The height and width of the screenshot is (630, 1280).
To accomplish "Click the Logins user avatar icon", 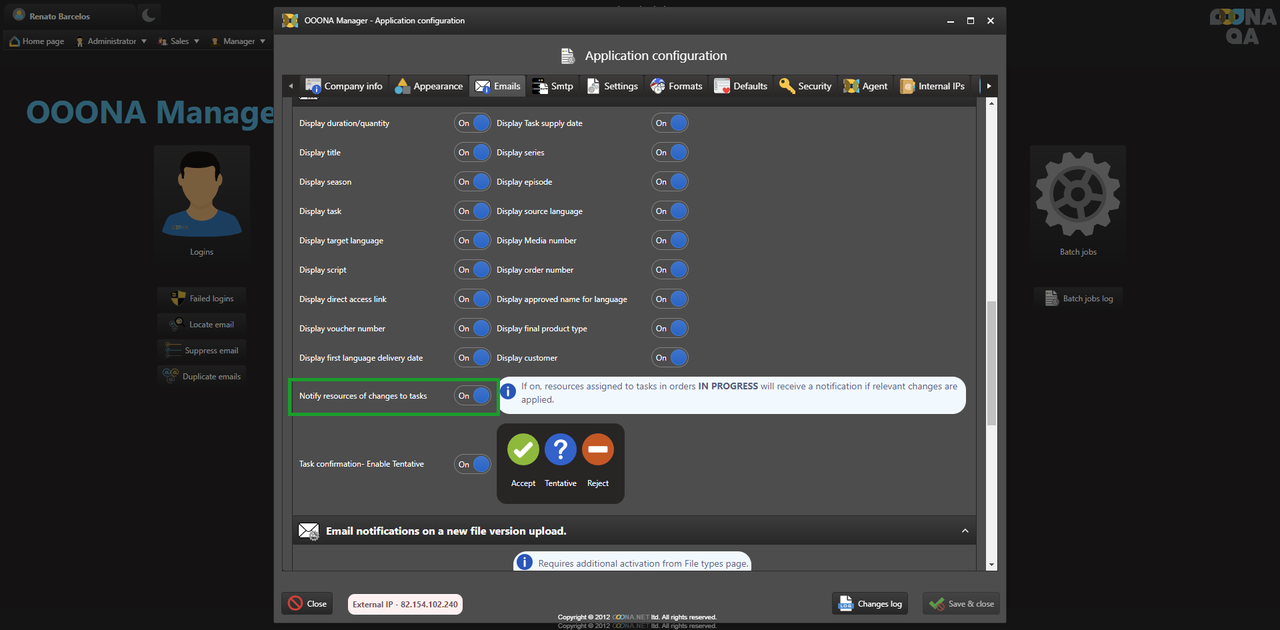I will coord(201,194).
